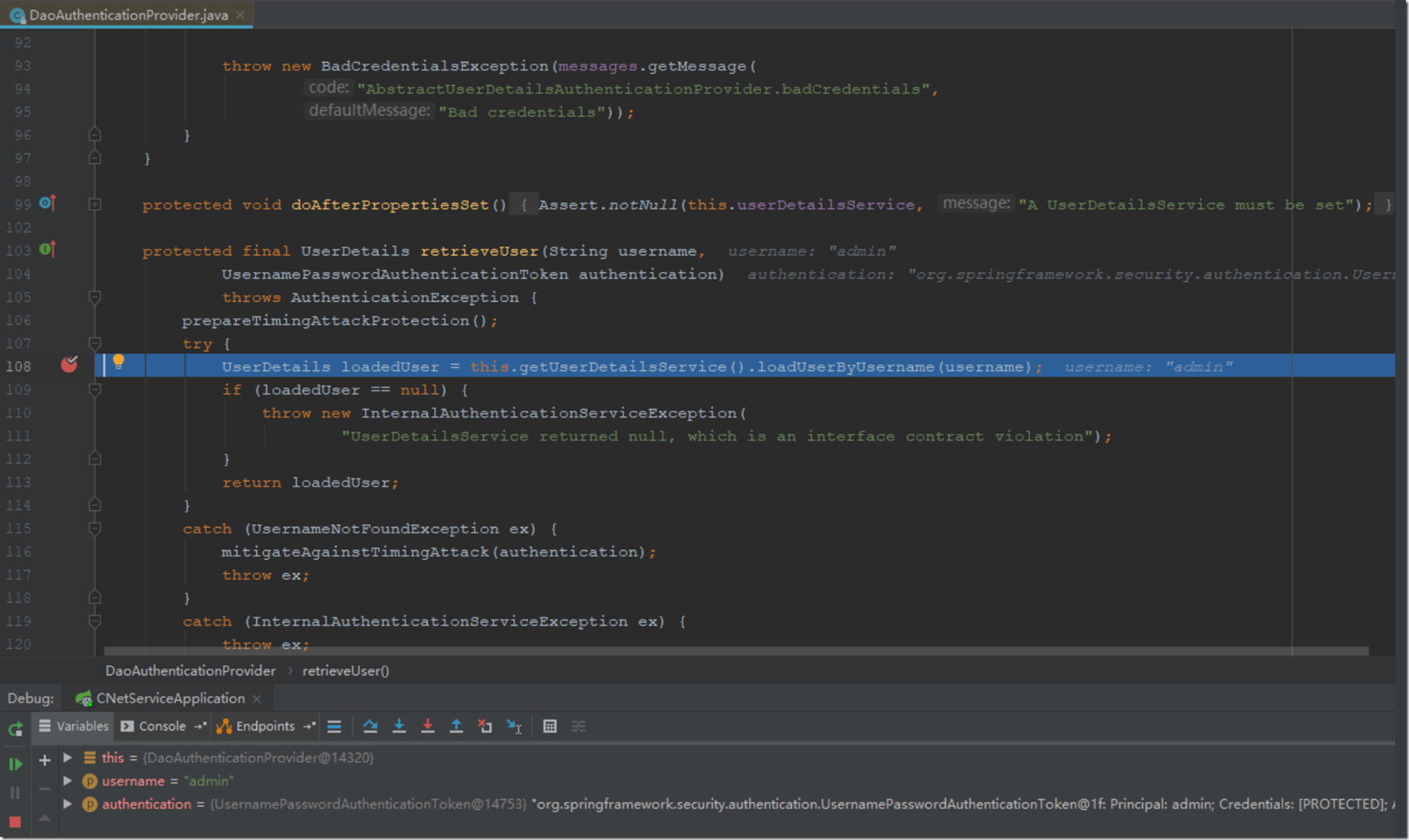Click retrieveUser() in breadcrumb
This screenshot has height=840, width=1409.
coord(346,671)
